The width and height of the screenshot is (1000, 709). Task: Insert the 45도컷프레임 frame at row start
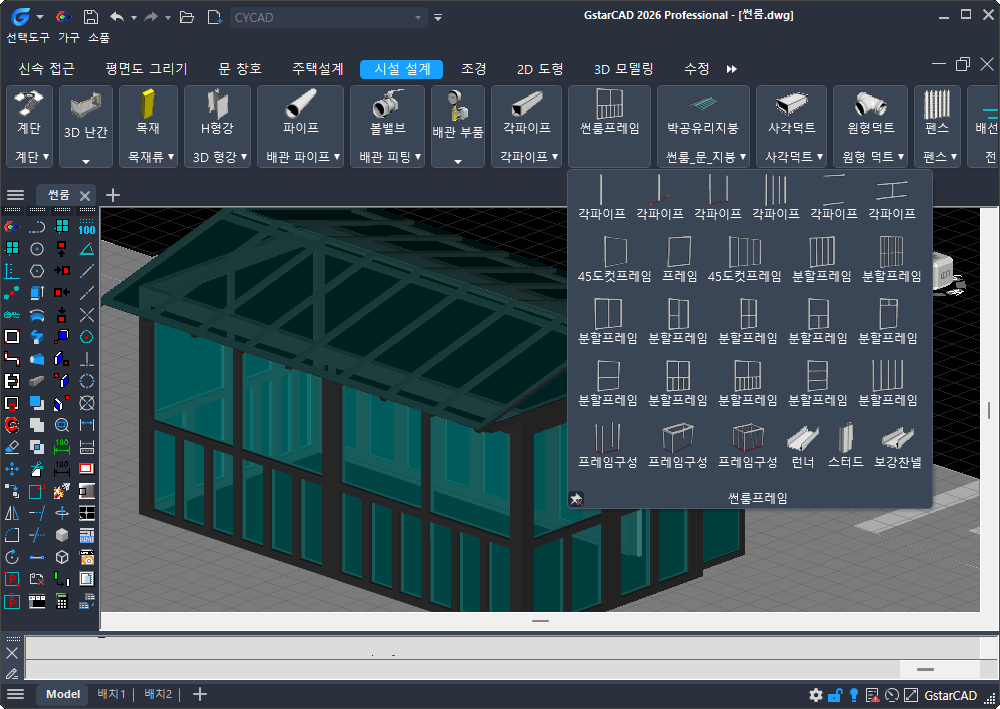click(614, 252)
